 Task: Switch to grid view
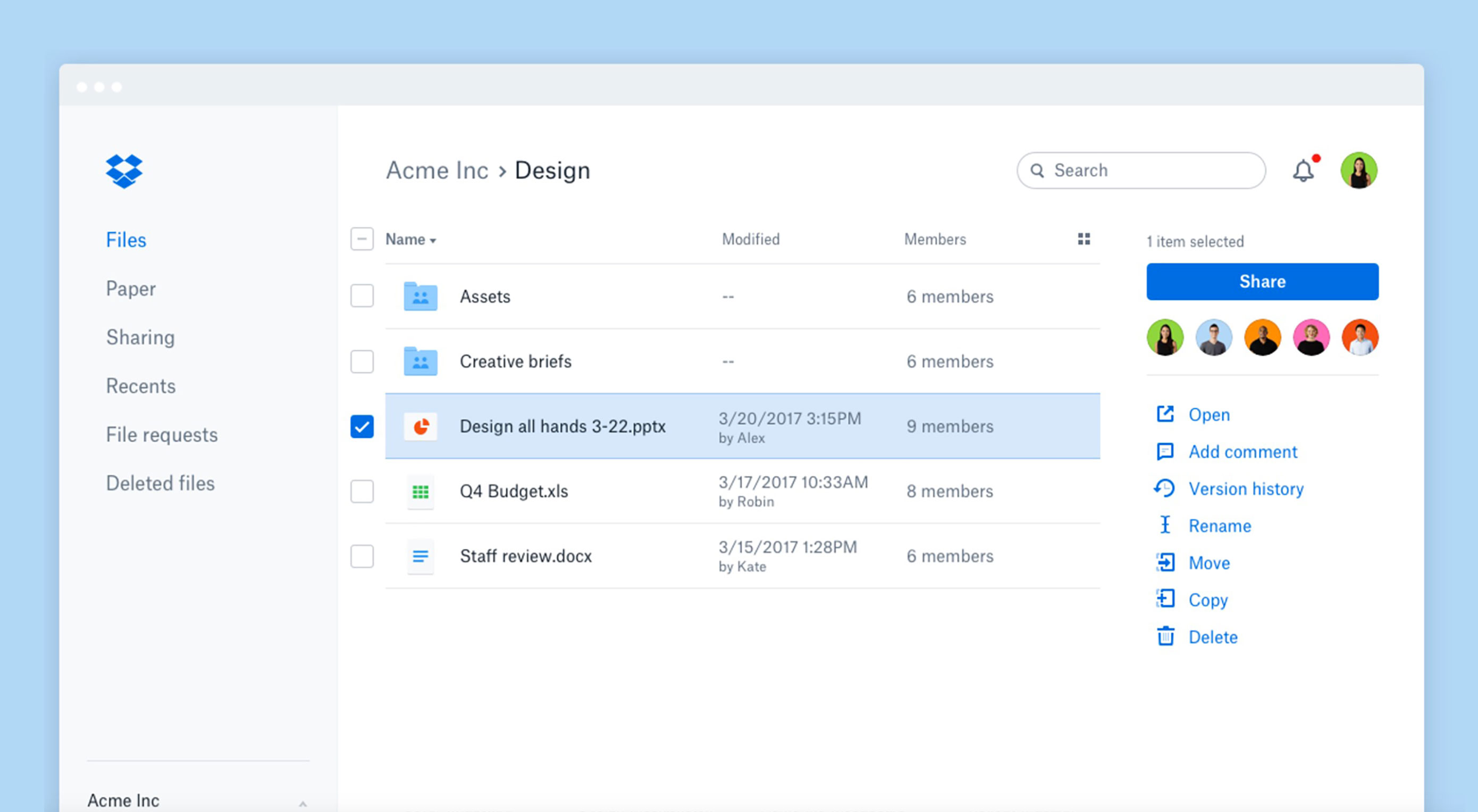pos(1085,239)
